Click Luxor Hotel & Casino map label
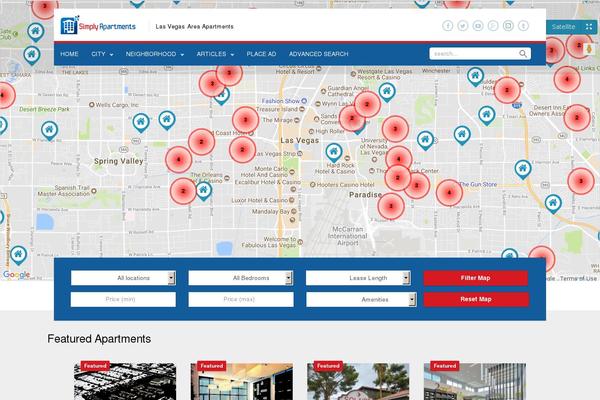 pyautogui.click(x=259, y=200)
